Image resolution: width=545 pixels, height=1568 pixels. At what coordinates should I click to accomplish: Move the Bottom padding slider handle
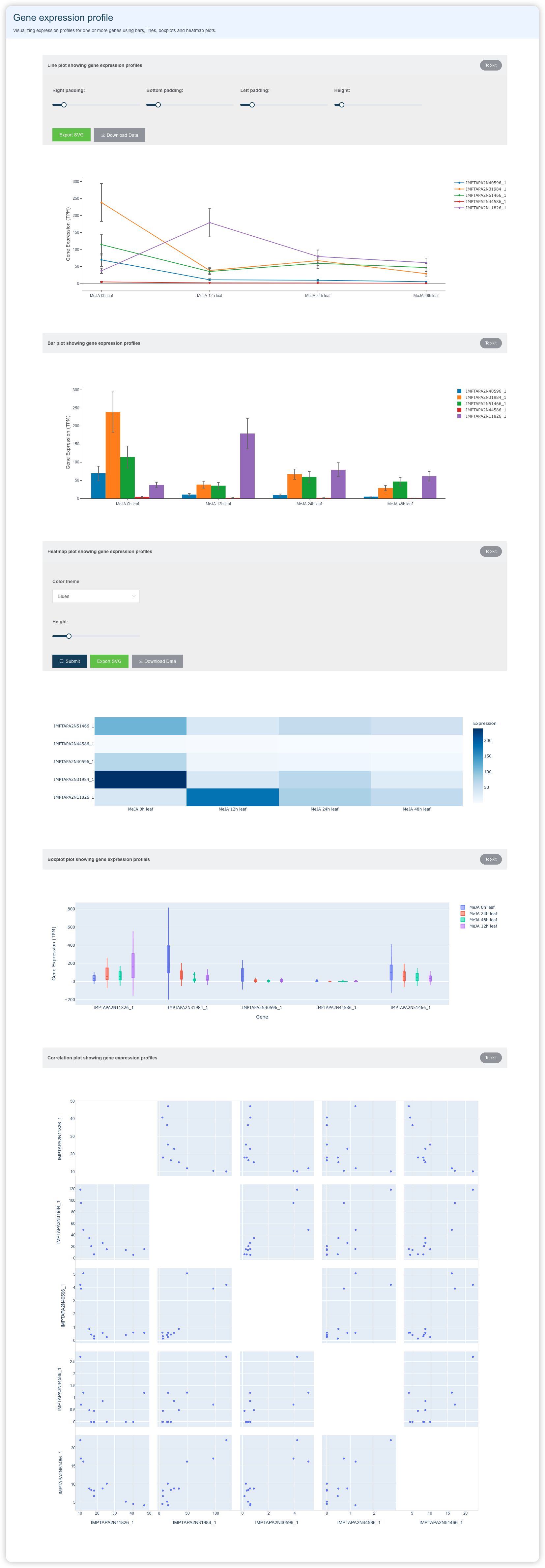pyautogui.click(x=158, y=105)
